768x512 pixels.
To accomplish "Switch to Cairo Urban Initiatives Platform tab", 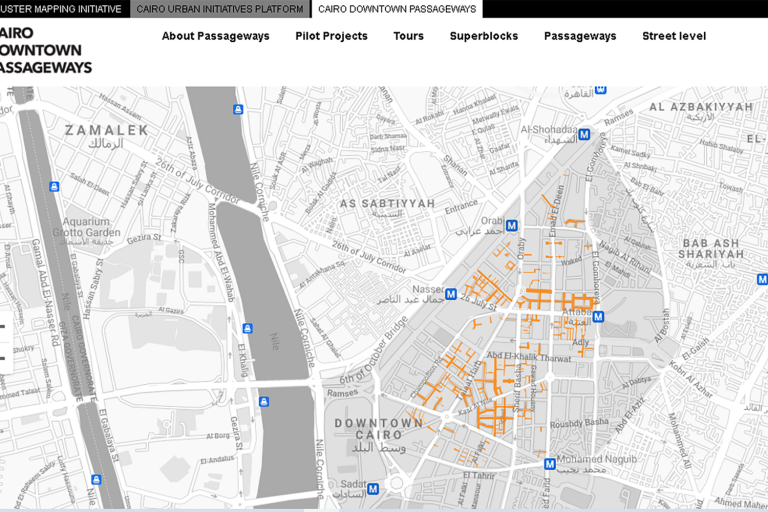I will pyautogui.click(x=219, y=9).
